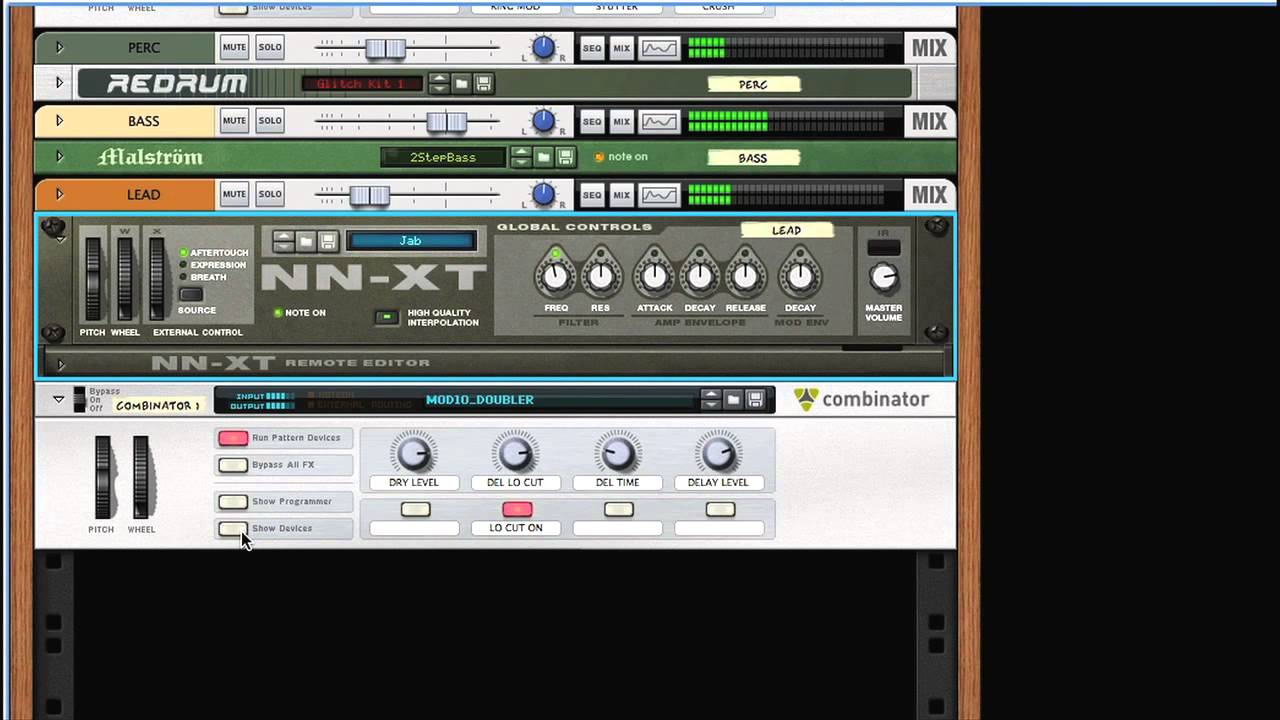Click the SEQ button on LEAD channel
This screenshot has width=1280, height=720.
point(592,194)
